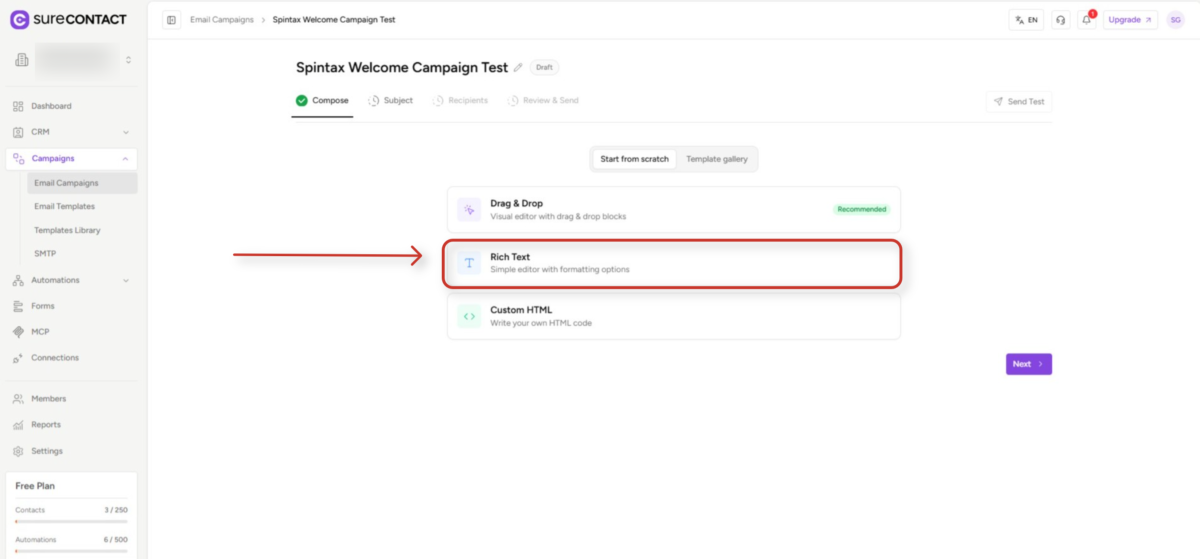Choose the Drag & Drop editor option

674,210
